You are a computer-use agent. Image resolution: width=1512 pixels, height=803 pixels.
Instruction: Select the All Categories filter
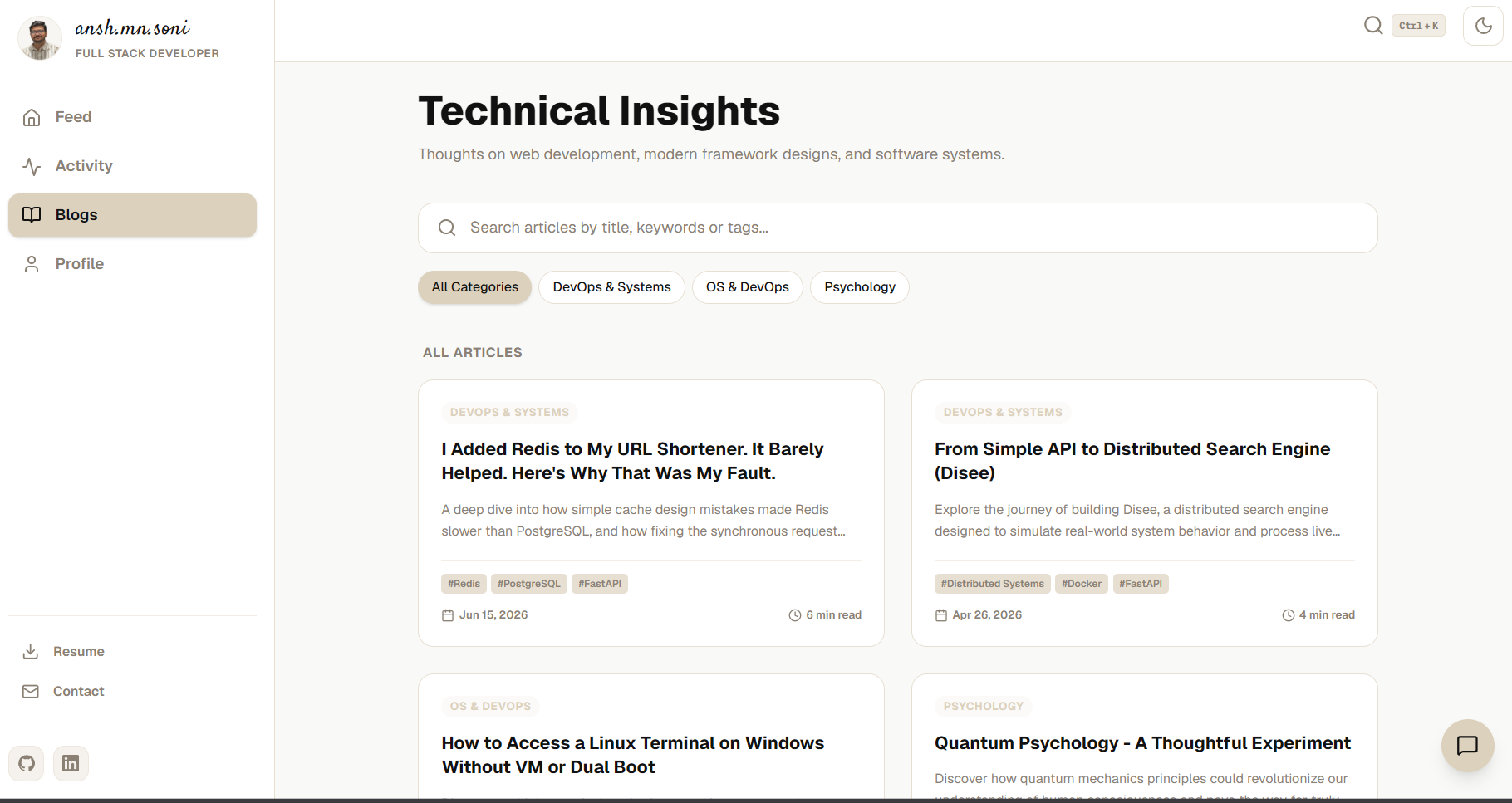tap(475, 287)
